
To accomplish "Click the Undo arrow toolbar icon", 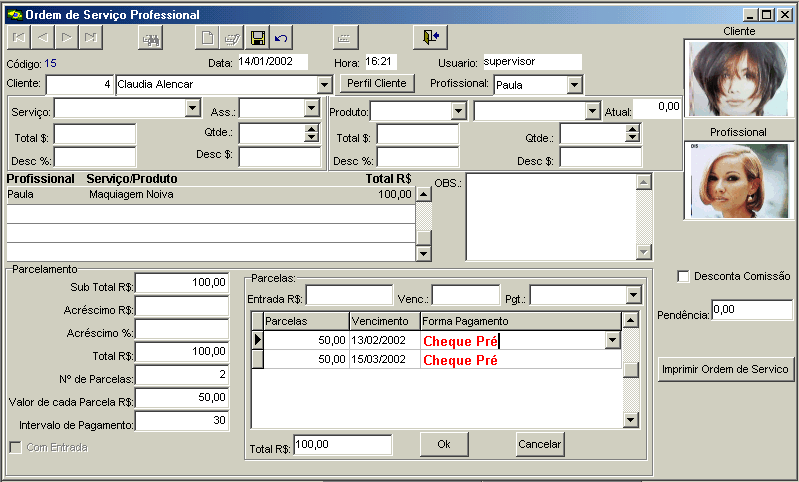I will click(281, 38).
